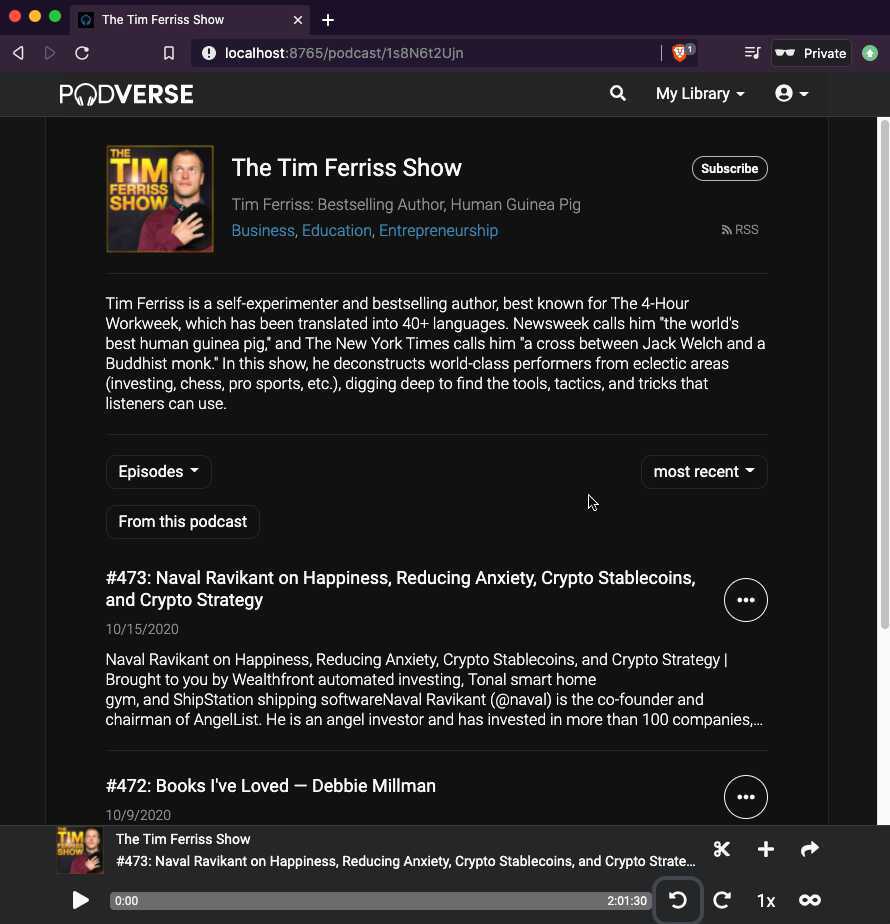This screenshot has width=890, height=924.
Task: Toggle continuous play with the infinity icon
Action: pyautogui.click(x=810, y=900)
